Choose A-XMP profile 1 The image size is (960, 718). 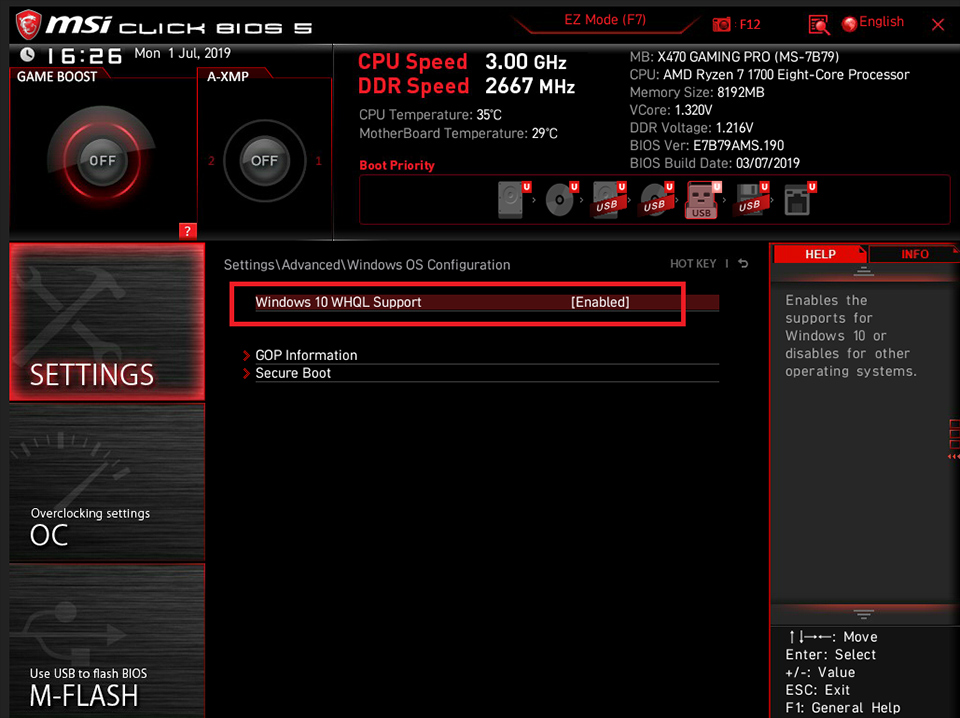coord(318,161)
